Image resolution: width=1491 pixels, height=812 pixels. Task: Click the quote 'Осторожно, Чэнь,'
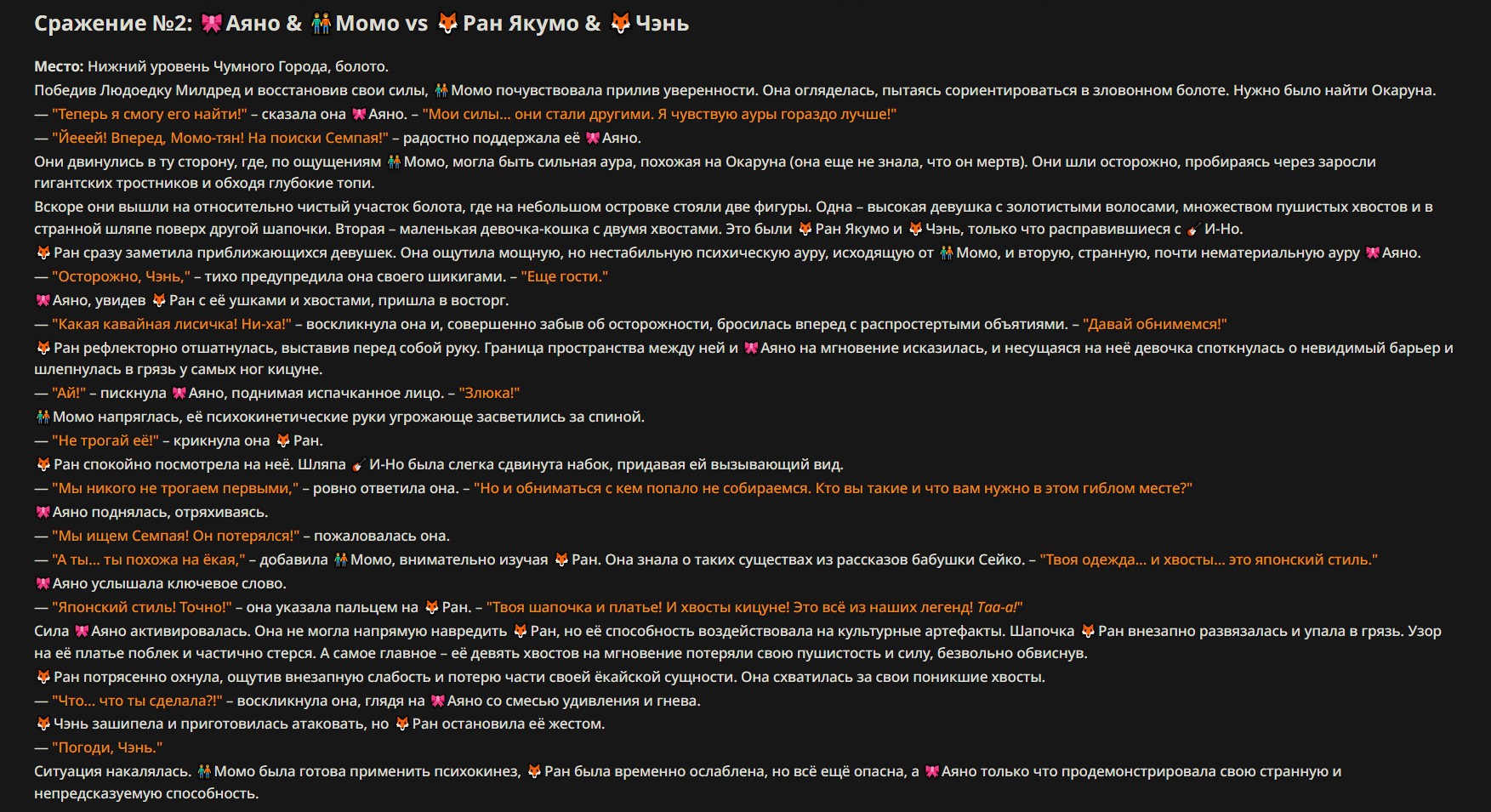pyautogui.click(x=121, y=276)
